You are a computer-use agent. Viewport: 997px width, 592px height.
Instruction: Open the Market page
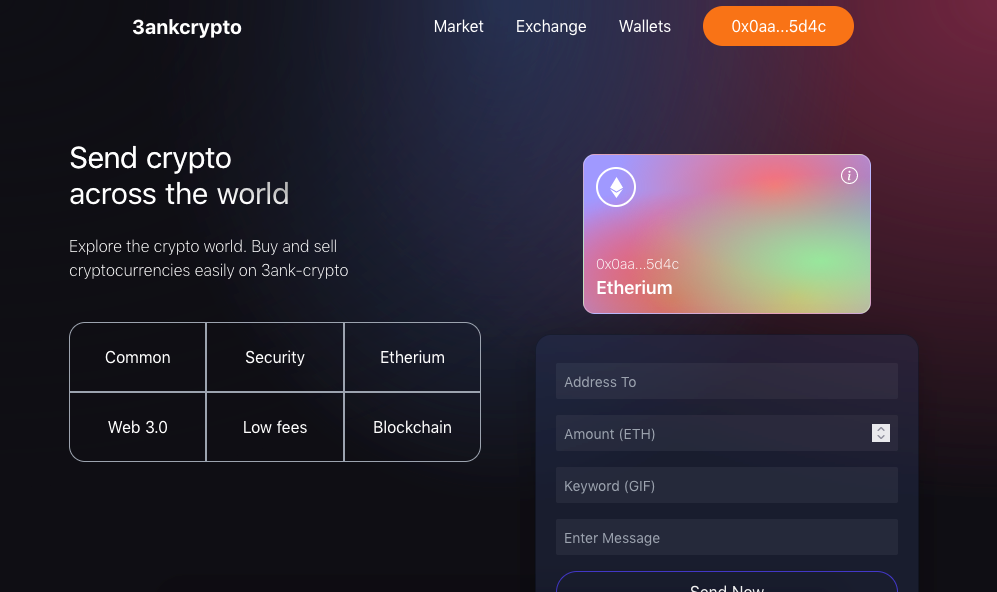(x=458, y=26)
